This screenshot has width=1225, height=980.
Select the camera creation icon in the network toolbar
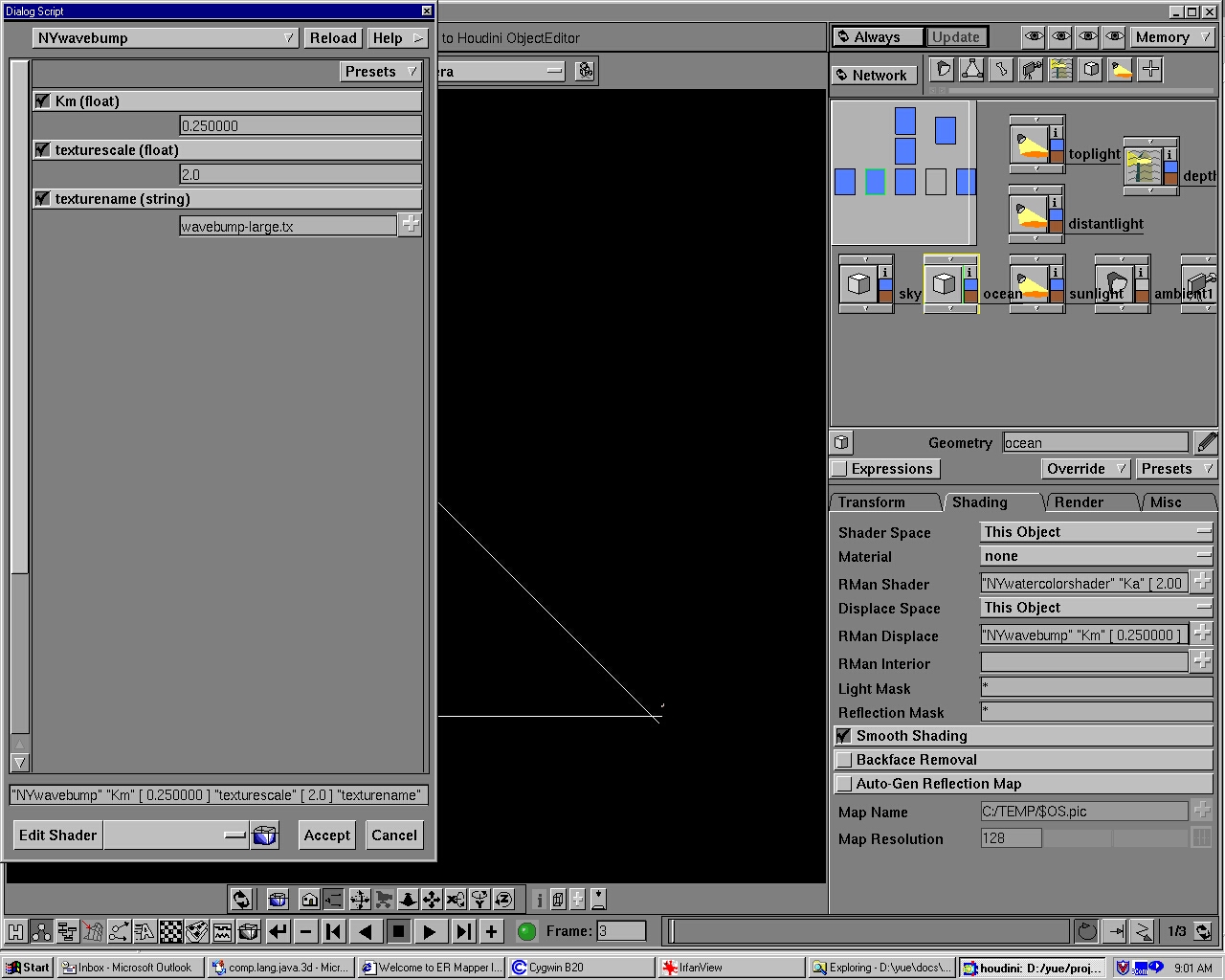(1031, 69)
